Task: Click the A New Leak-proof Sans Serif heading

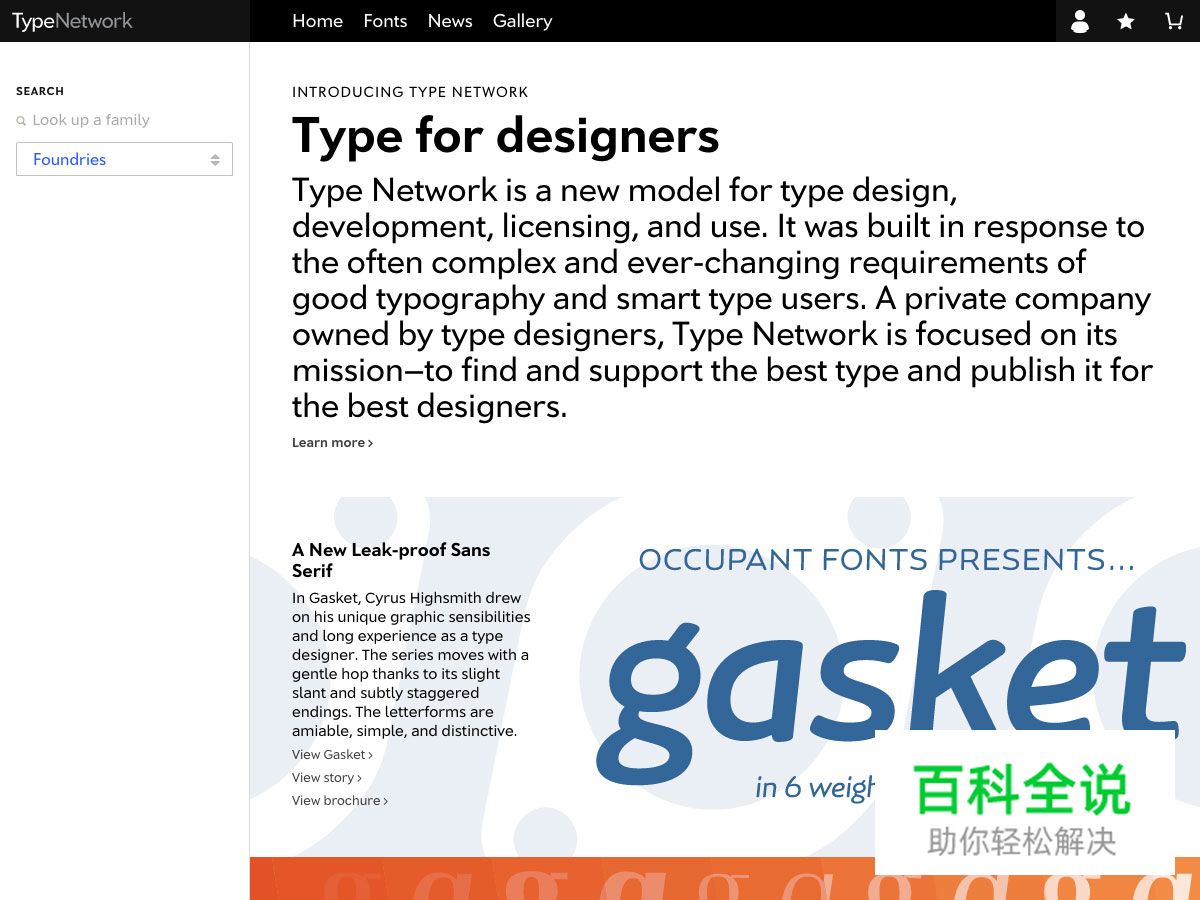Action: 391,560
